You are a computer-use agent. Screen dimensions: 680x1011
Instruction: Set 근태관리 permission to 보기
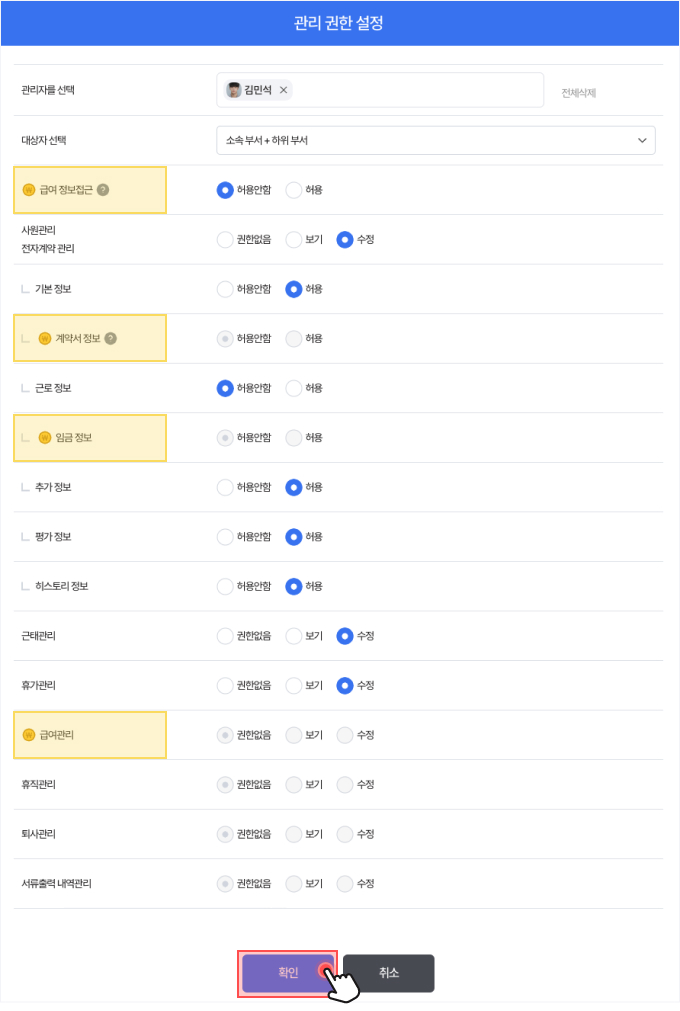(x=294, y=636)
